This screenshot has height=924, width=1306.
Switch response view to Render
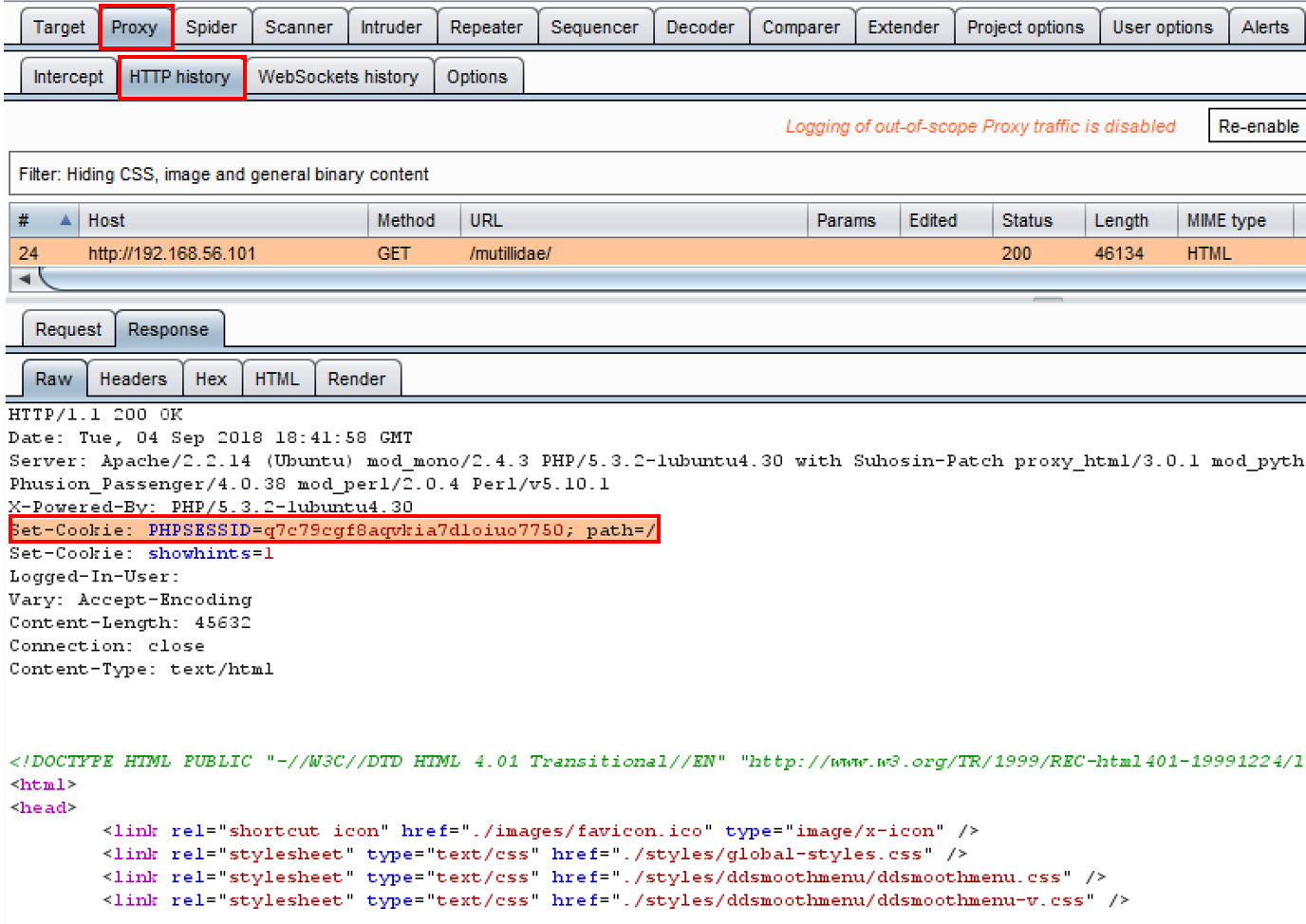(x=356, y=379)
